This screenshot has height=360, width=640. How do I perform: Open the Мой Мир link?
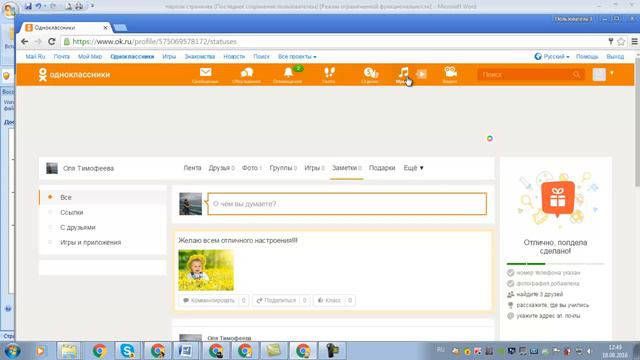pos(90,57)
